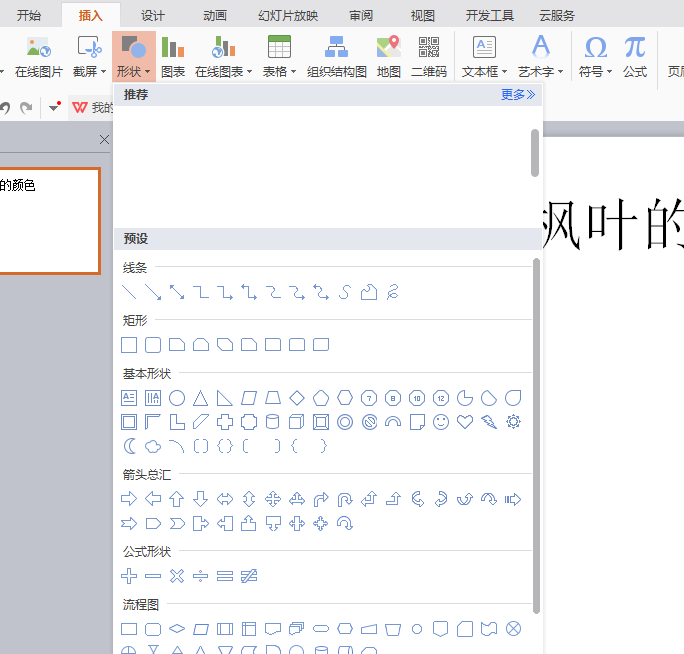Redo the last action
This screenshot has height=654, width=684.
26,107
